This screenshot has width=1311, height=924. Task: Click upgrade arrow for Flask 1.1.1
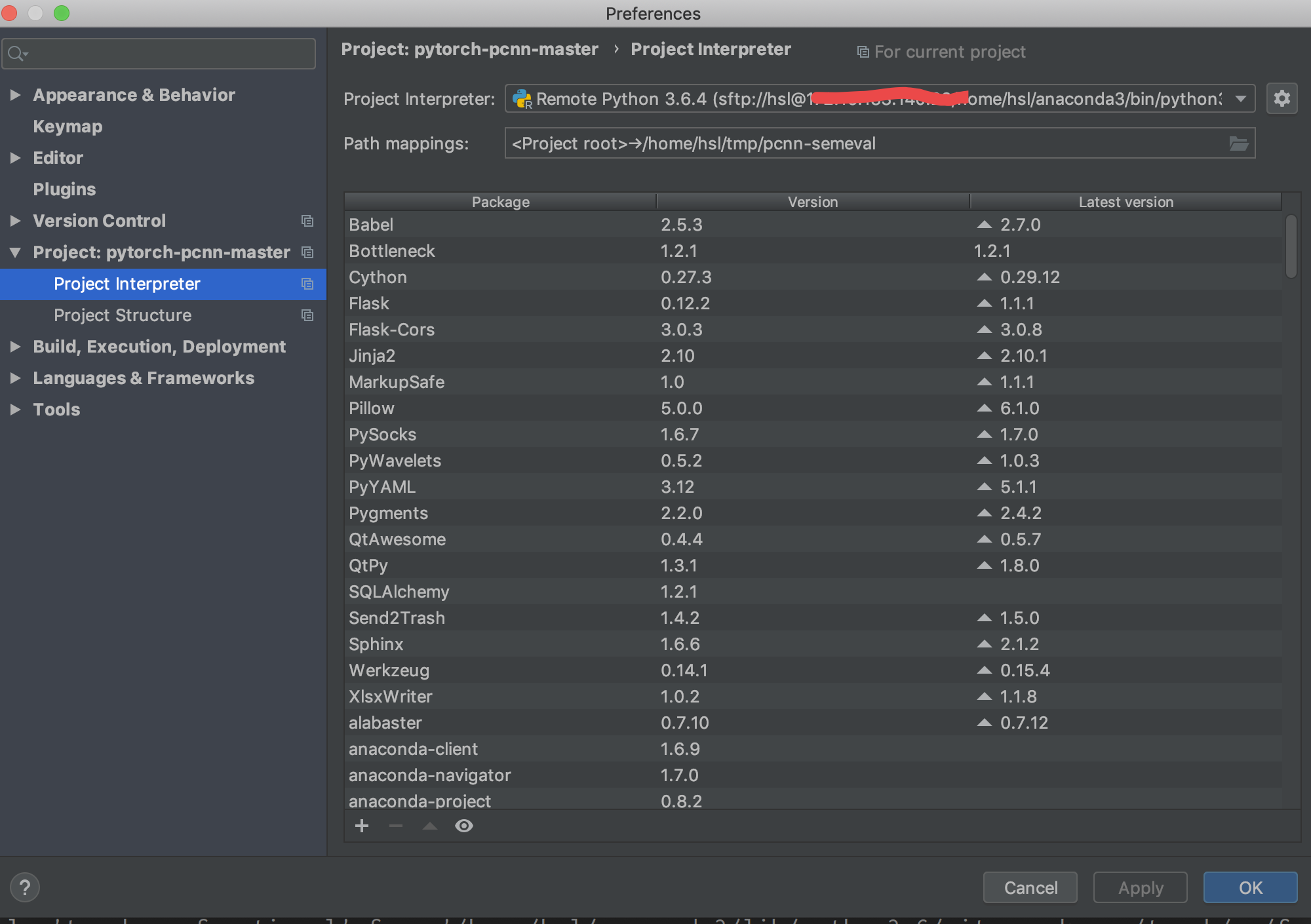click(x=984, y=303)
